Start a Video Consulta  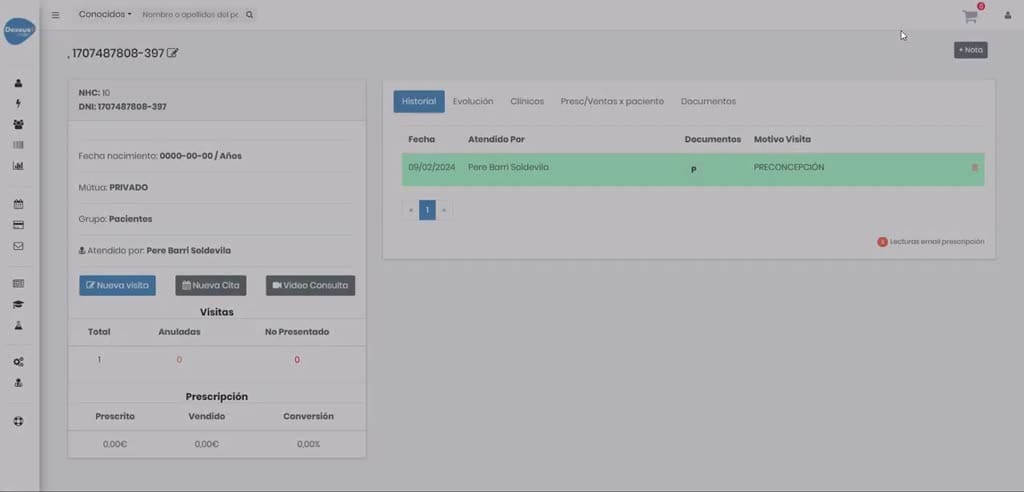click(x=310, y=286)
